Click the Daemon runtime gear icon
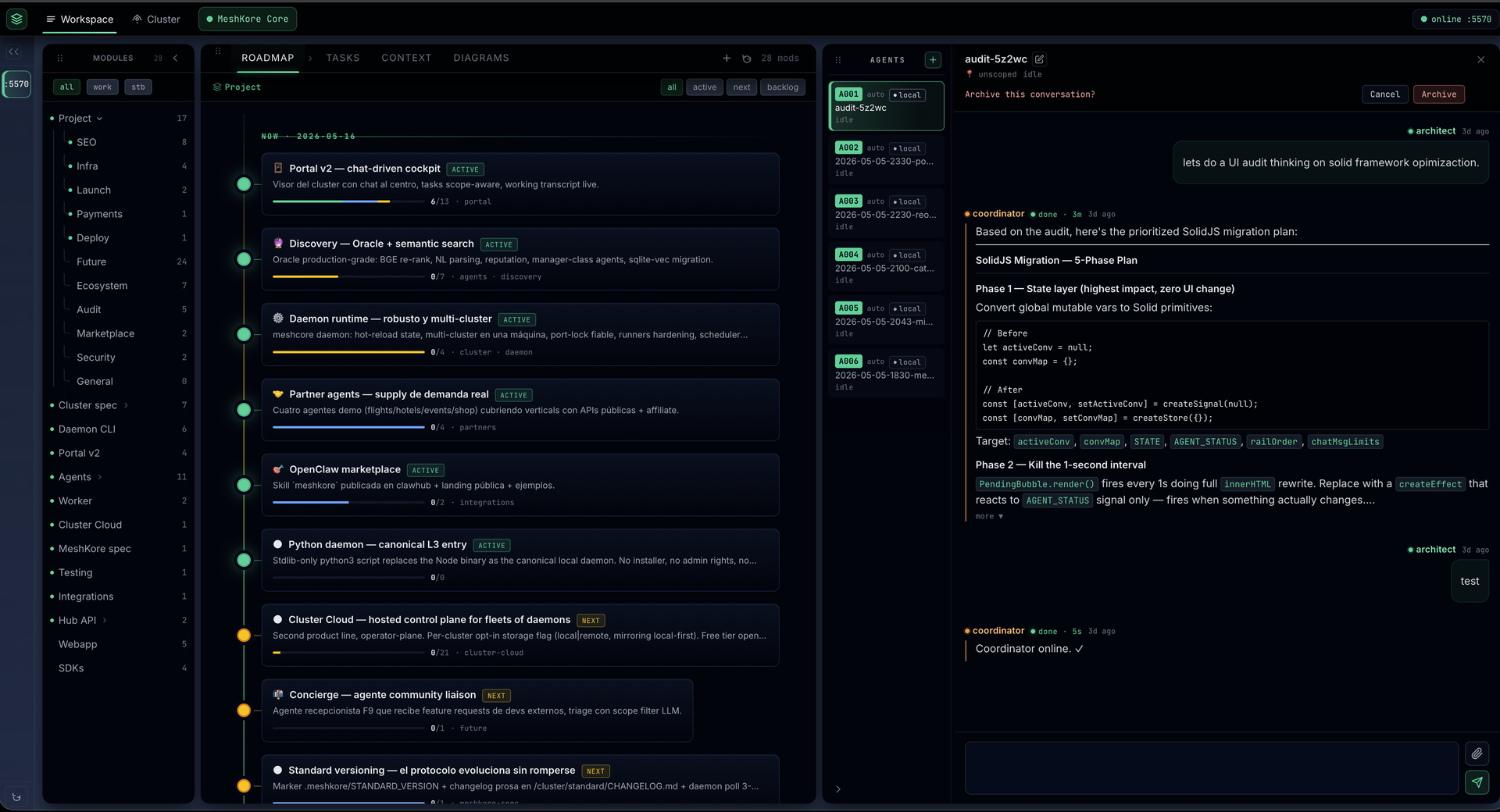This screenshot has height=812, width=1500. (278, 319)
